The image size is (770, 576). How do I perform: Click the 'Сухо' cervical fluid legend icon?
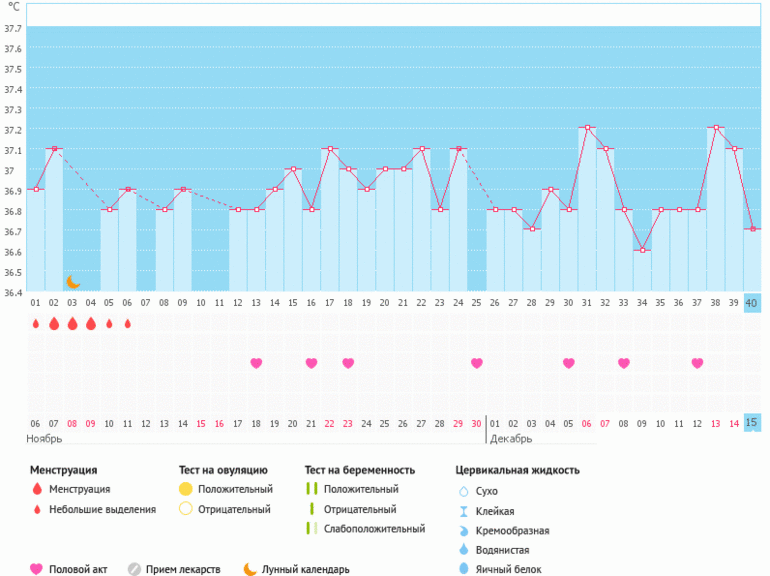click(x=462, y=491)
